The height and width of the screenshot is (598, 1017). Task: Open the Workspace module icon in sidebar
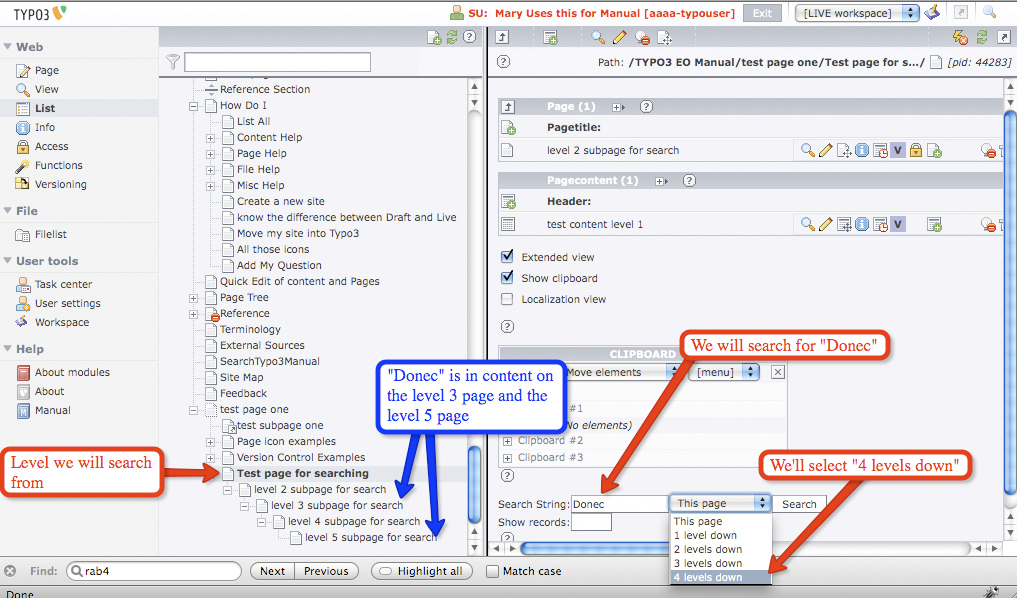23,323
